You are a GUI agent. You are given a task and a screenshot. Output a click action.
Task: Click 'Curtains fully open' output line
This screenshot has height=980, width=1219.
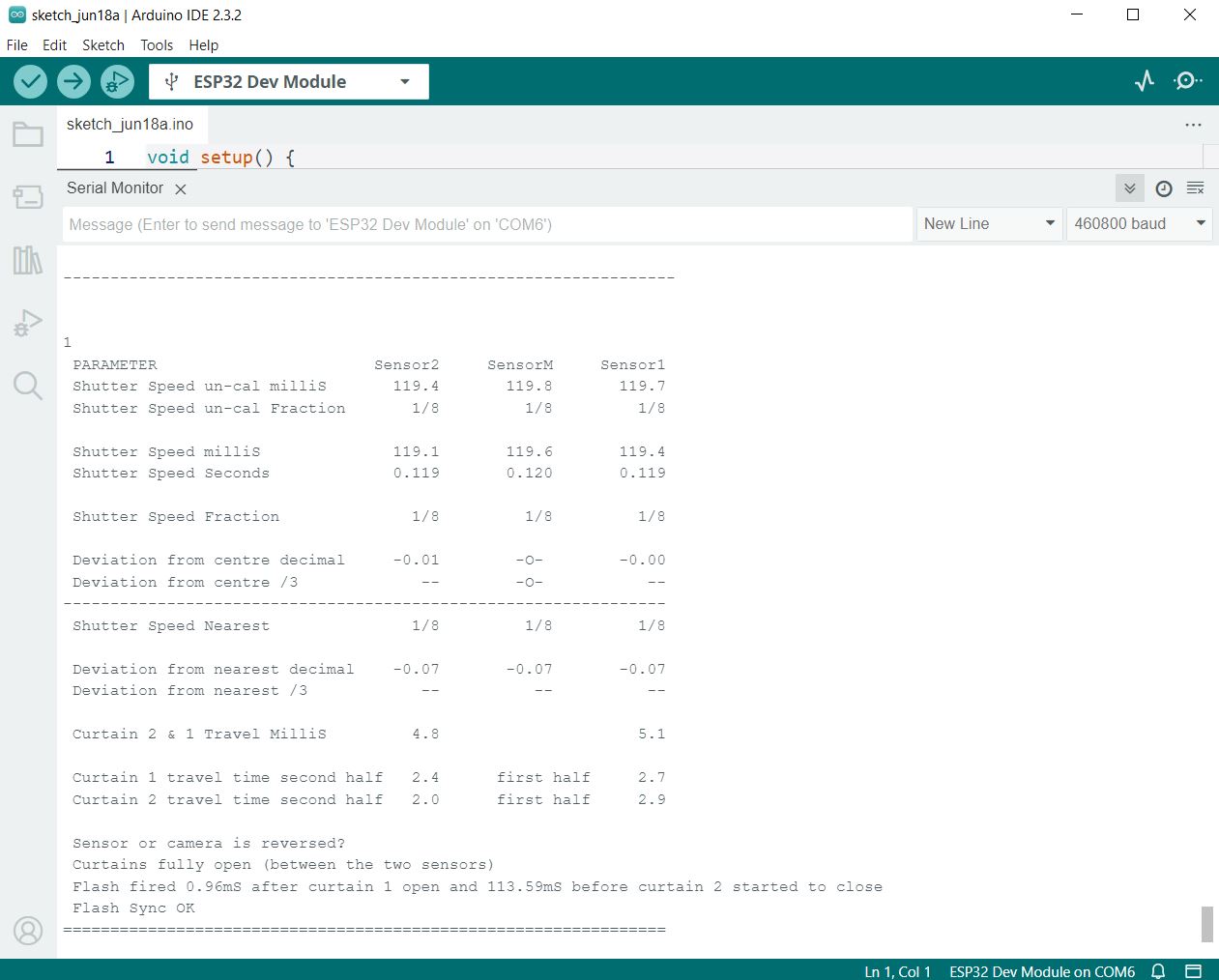click(283, 864)
